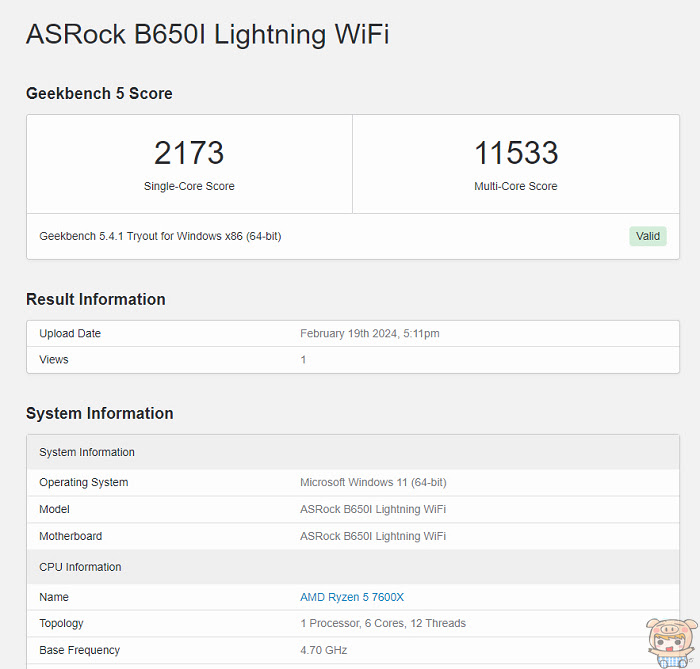Select the Multi-Core Score label

point(516,186)
